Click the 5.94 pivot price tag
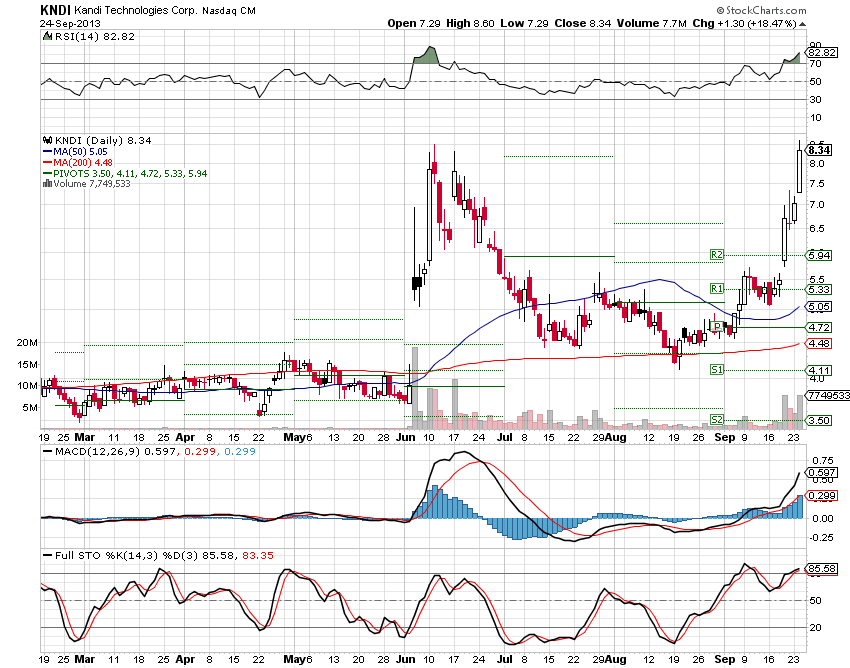 point(819,255)
